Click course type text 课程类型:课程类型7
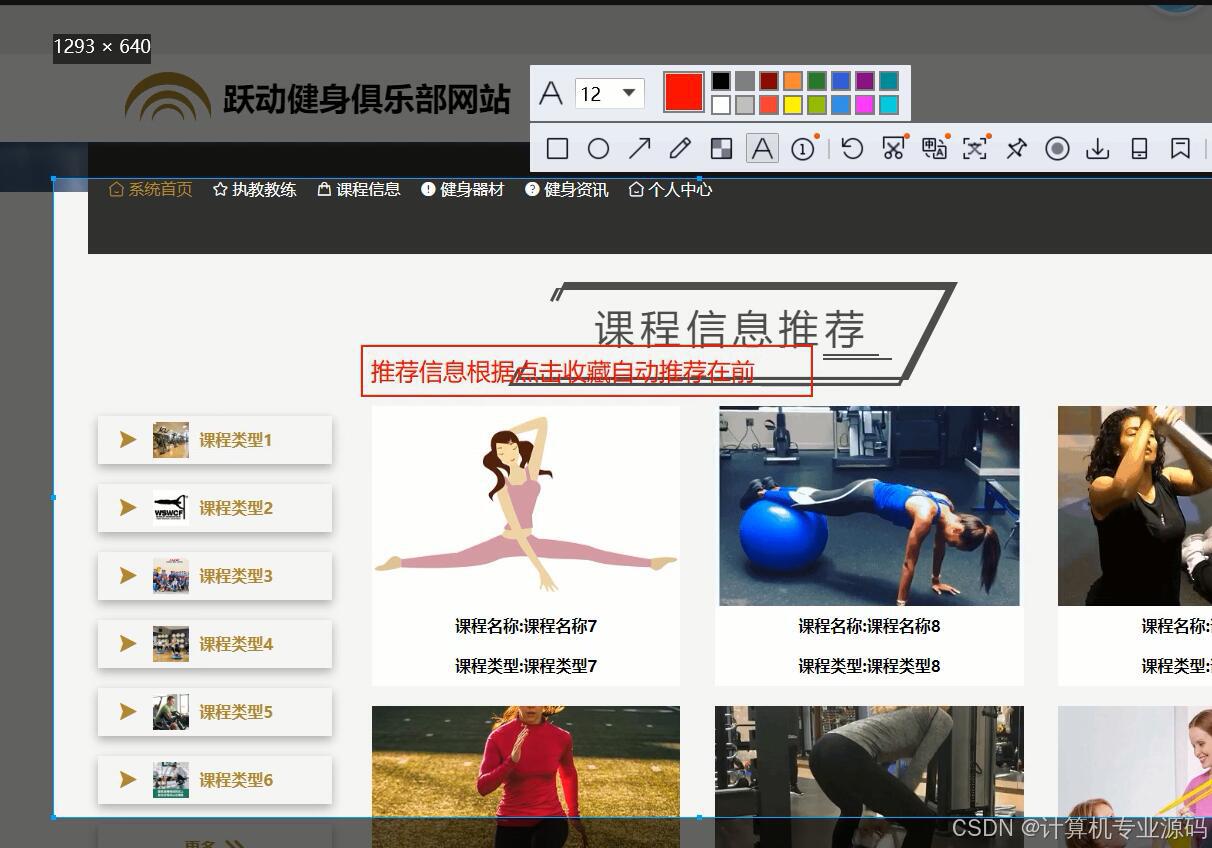 (x=526, y=666)
